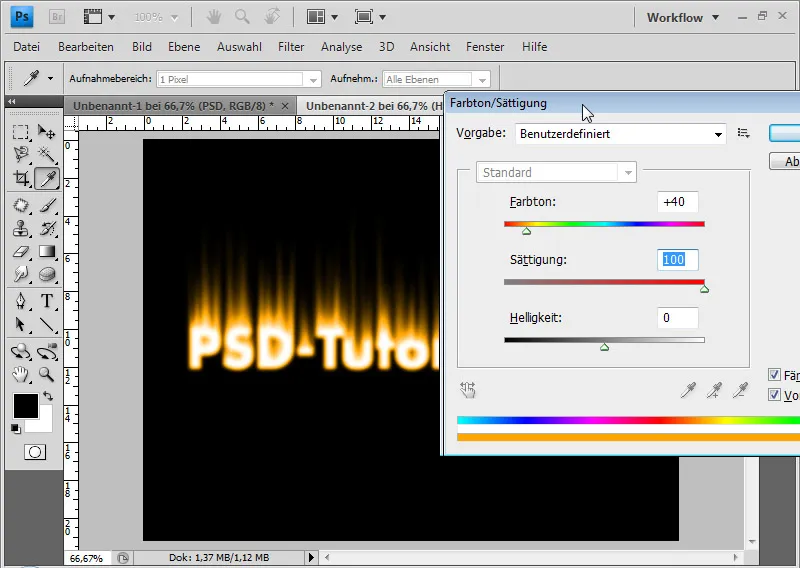
Task: Choose the Eraser tool
Action: pyautogui.click(x=21, y=251)
